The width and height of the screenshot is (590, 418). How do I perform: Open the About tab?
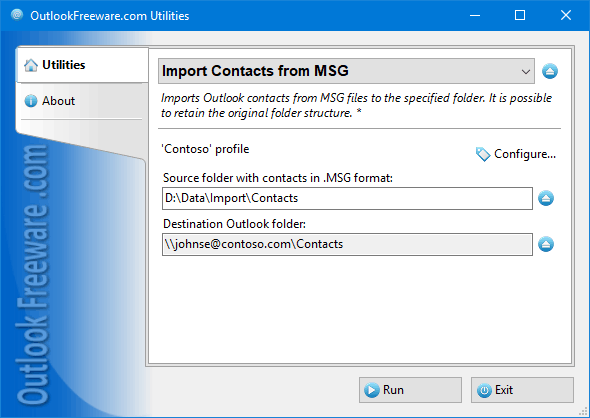coord(81,101)
